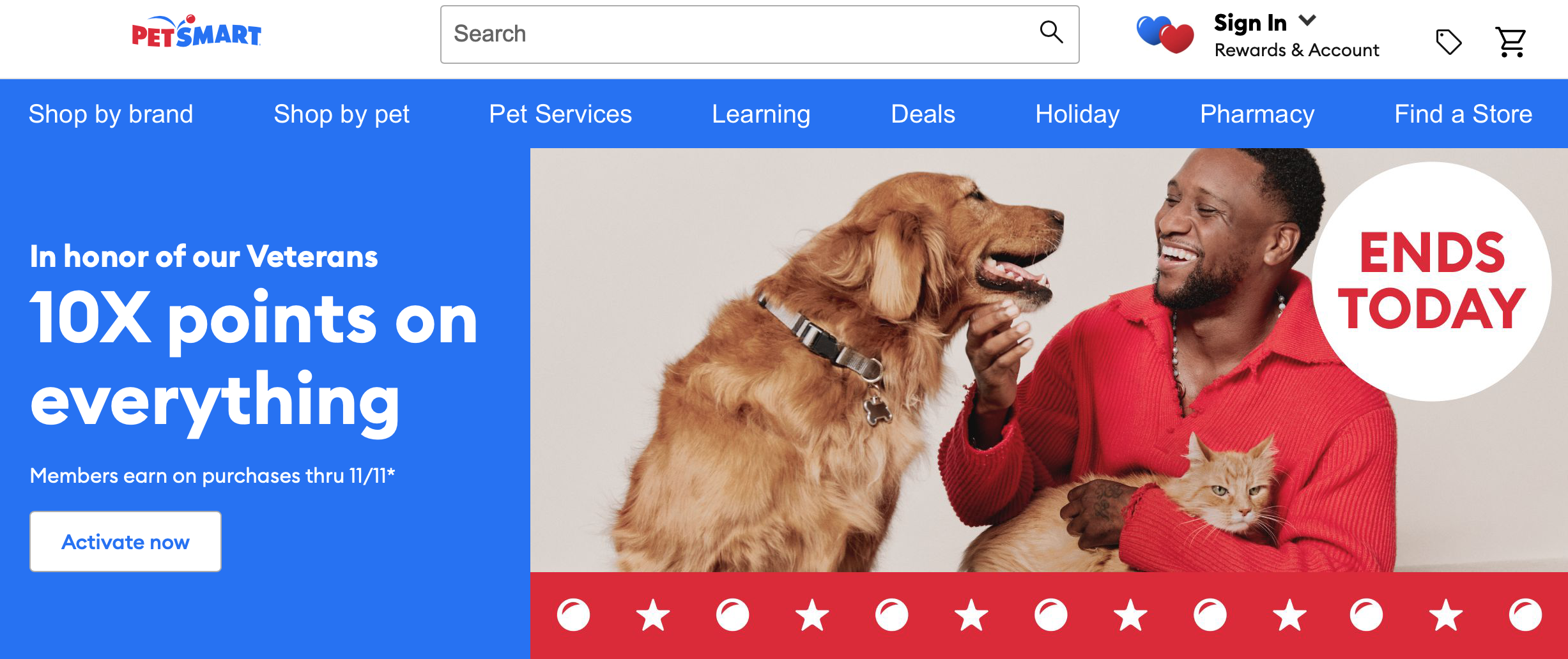Click Find a Store link
This screenshot has height=659, width=1568.
point(1463,114)
